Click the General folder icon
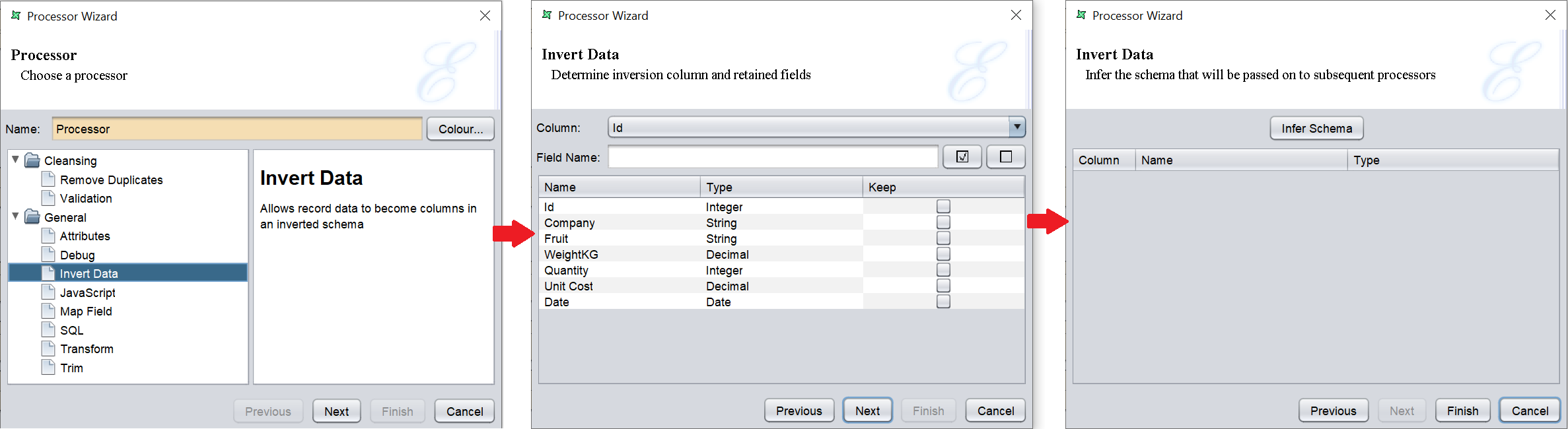1568x429 pixels. (x=32, y=217)
